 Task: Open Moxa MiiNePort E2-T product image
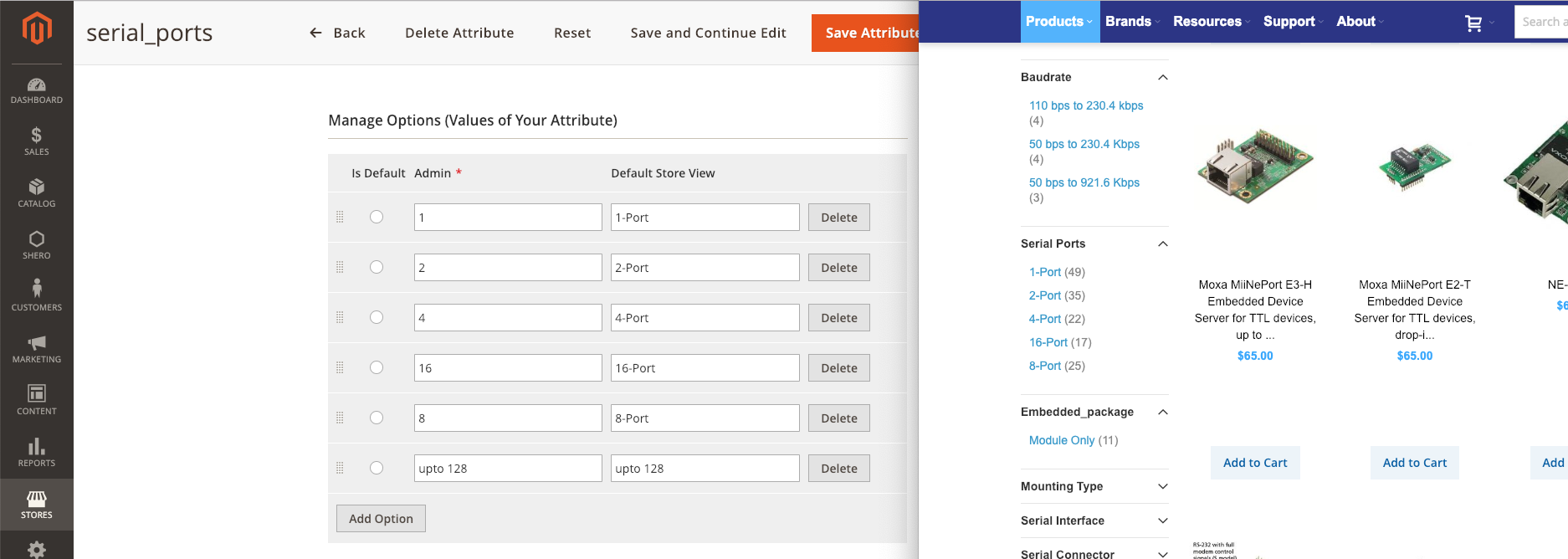click(1415, 166)
